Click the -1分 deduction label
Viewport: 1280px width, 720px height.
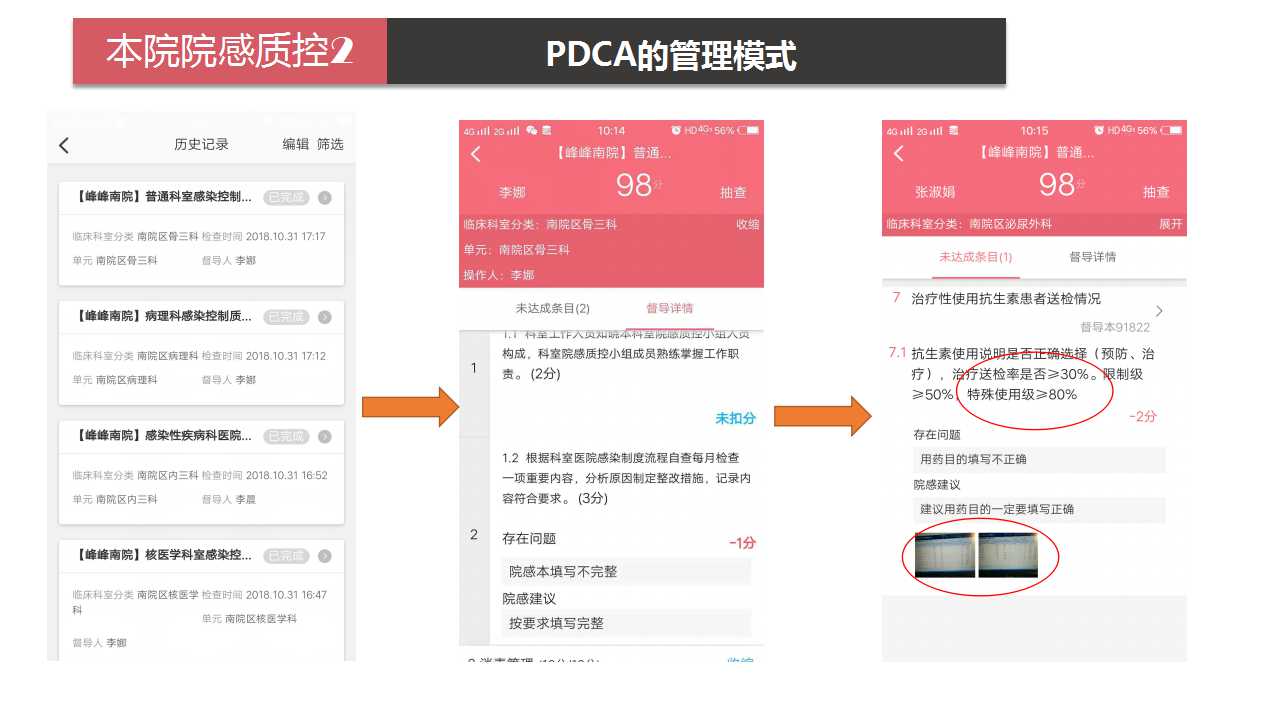tap(742, 543)
